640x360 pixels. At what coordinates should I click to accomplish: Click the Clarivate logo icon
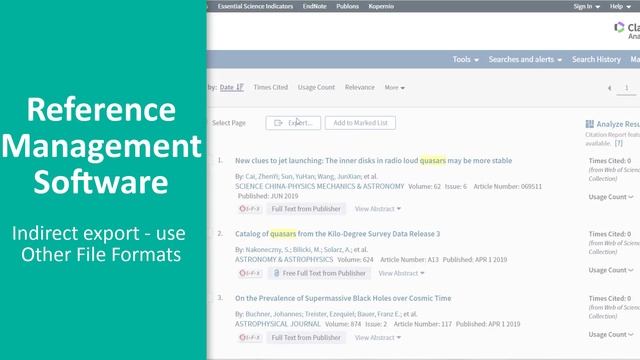(619, 27)
